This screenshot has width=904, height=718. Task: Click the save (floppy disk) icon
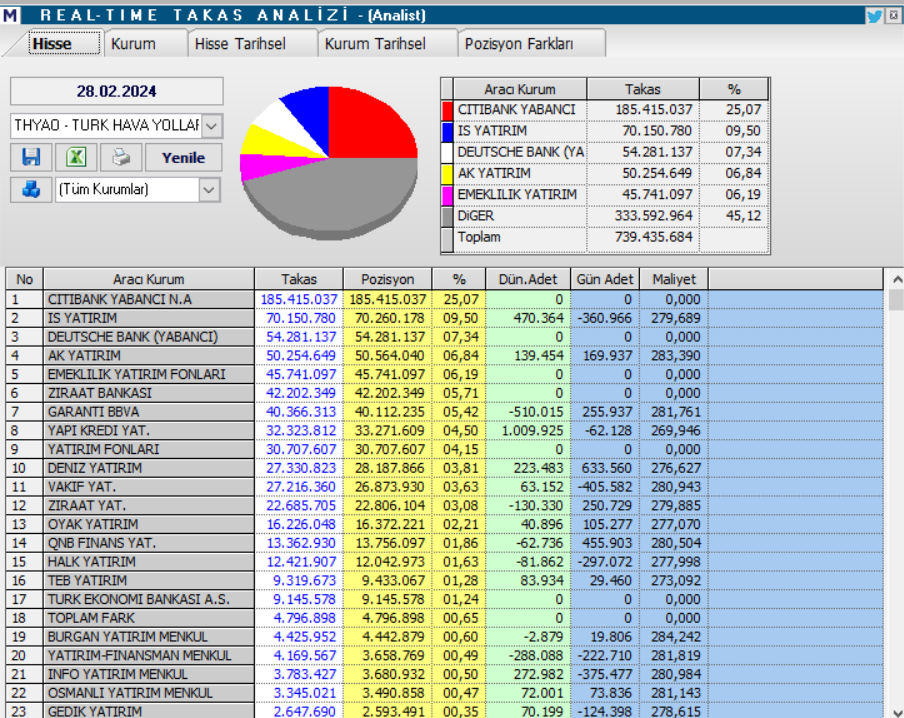[31, 157]
